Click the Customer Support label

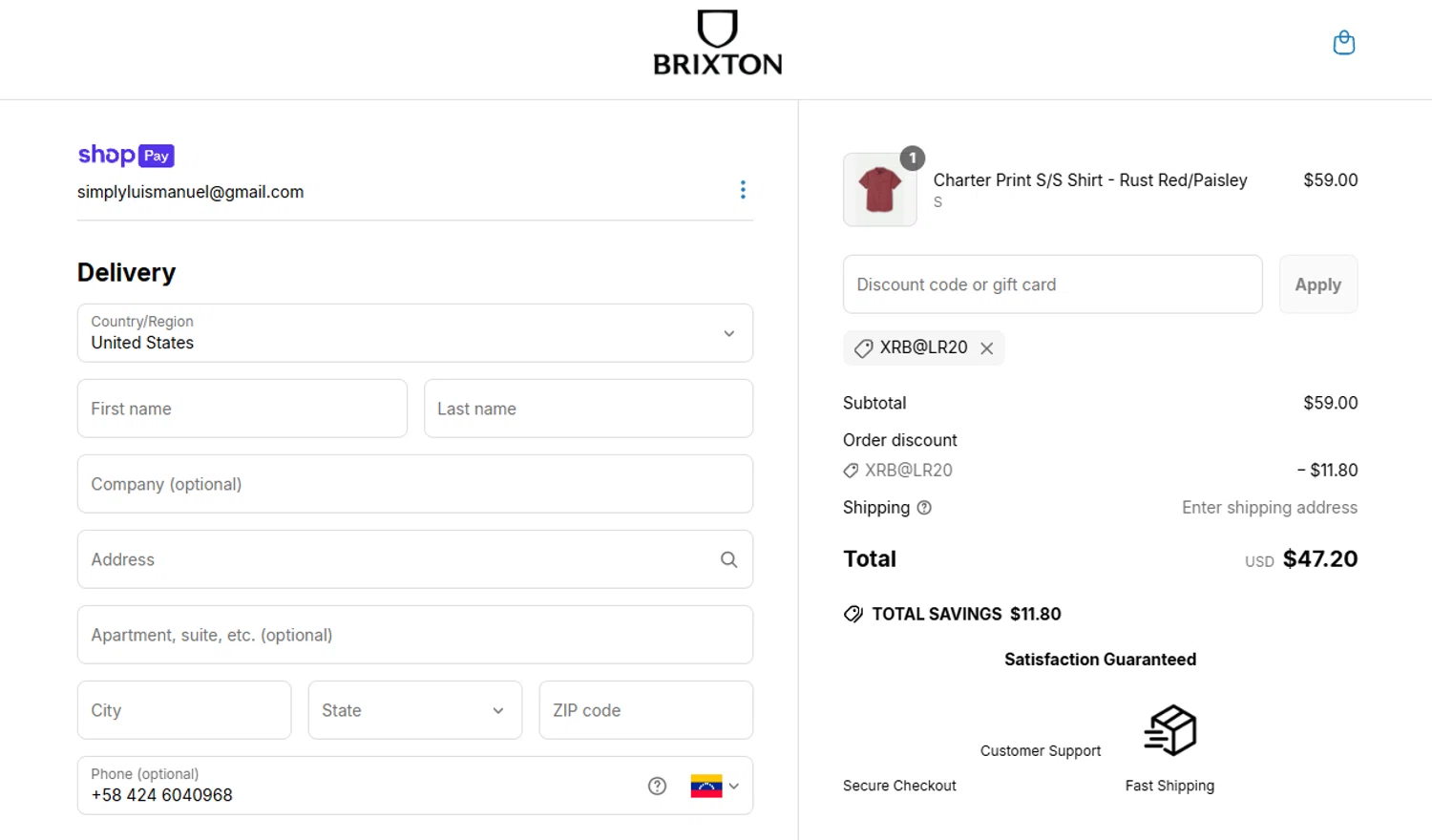pos(1041,751)
